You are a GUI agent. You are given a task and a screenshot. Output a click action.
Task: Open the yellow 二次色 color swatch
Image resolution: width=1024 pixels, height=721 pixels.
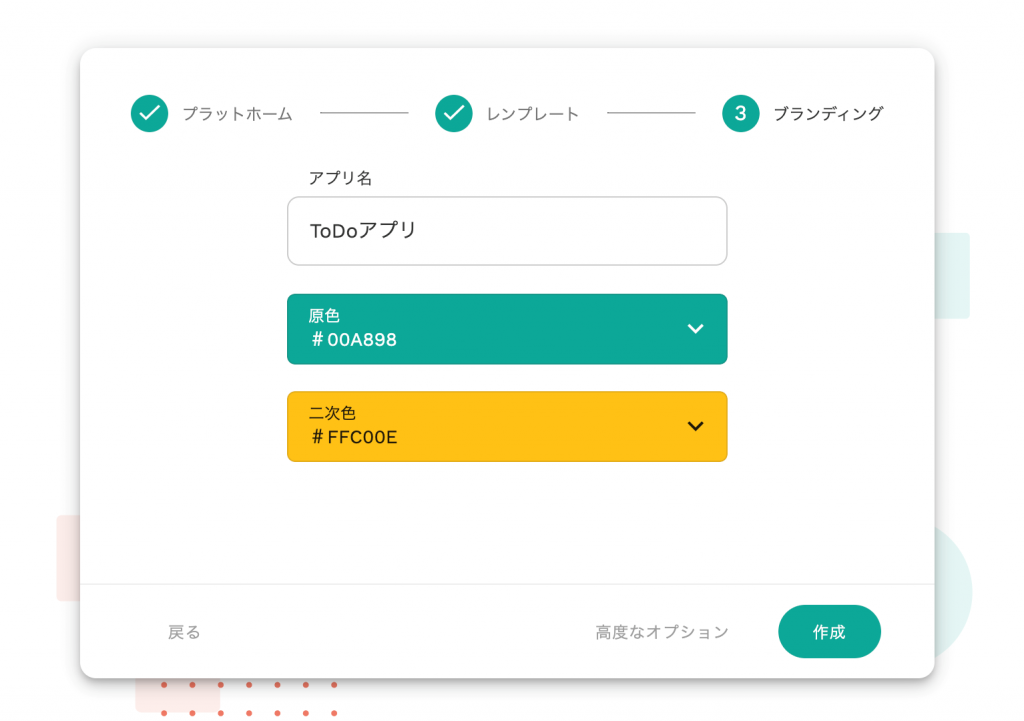click(x=507, y=426)
